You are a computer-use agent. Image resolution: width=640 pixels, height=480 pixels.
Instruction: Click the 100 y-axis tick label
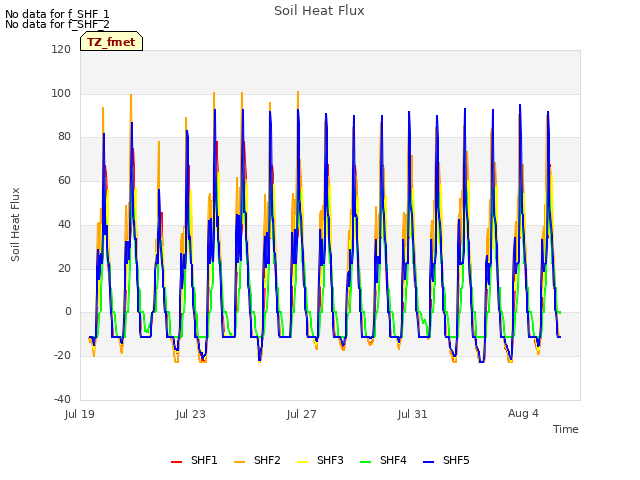click(61, 93)
